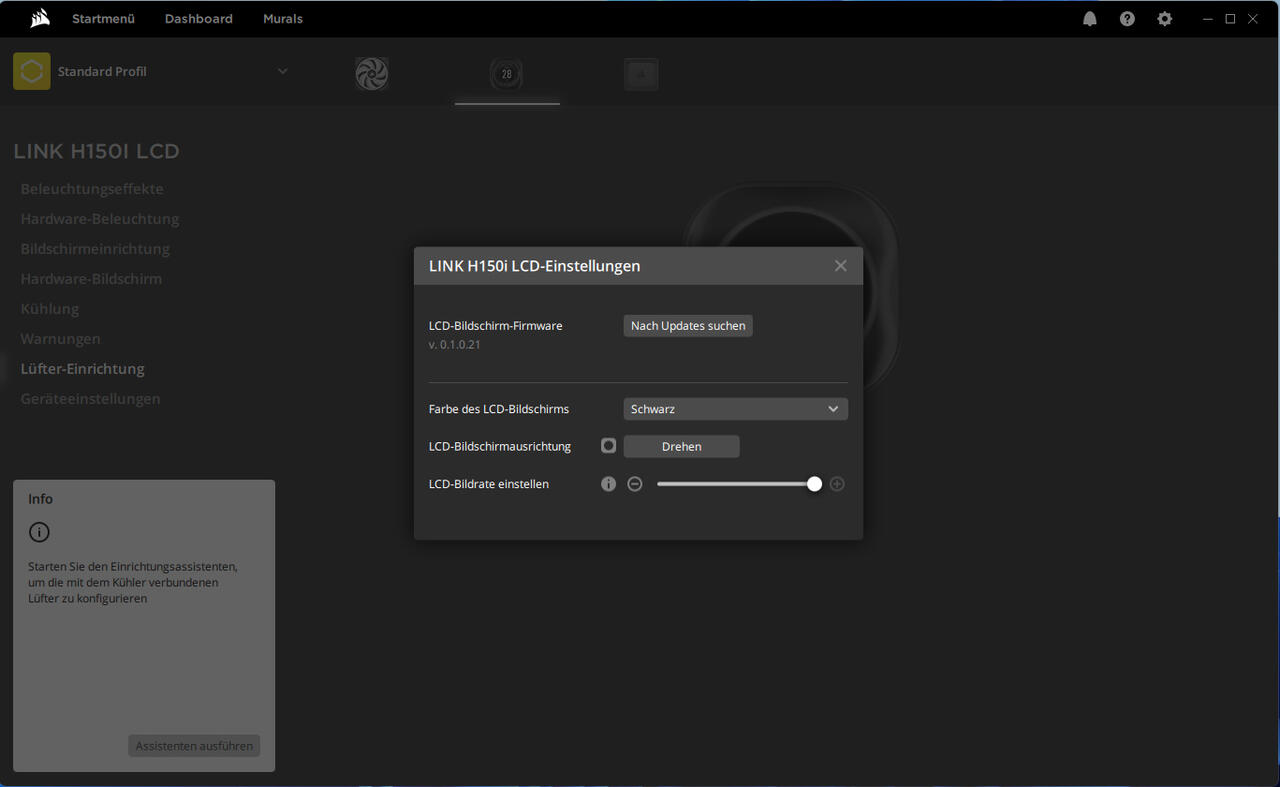Close the LCD-Einstellungen dialog
The height and width of the screenshot is (787, 1280).
click(x=840, y=266)
